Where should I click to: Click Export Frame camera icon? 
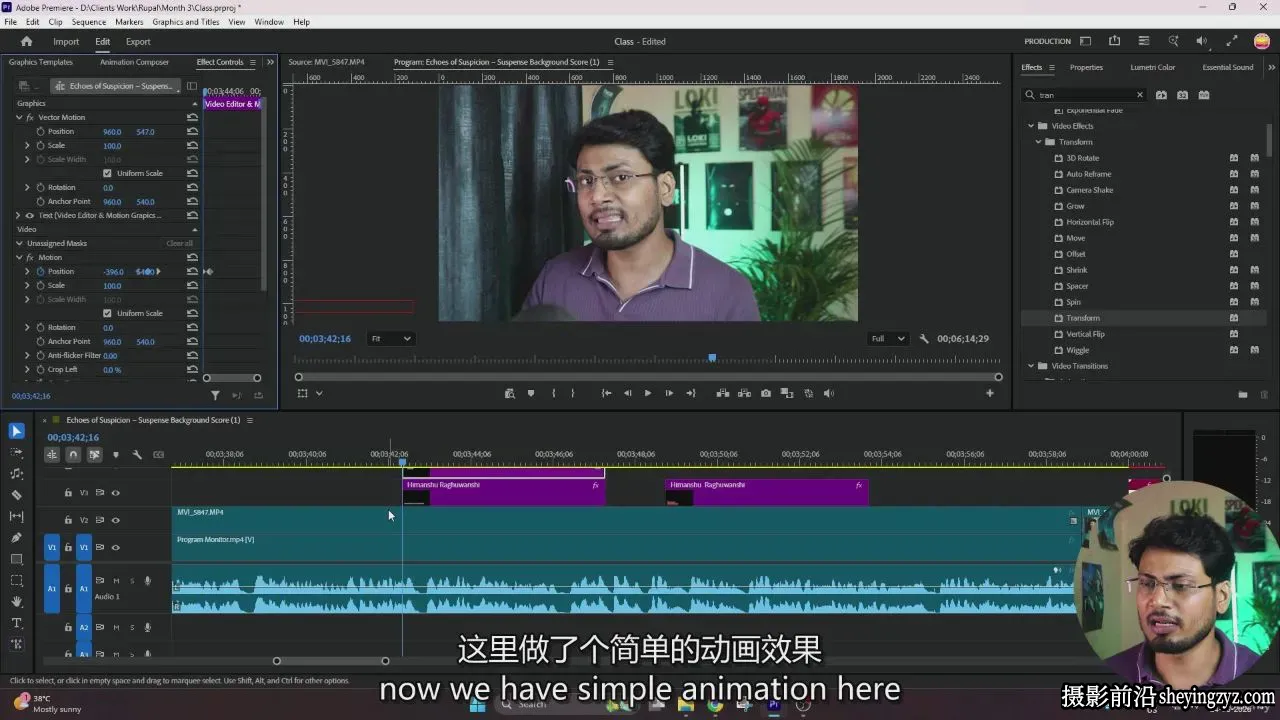tap(765, 394)
